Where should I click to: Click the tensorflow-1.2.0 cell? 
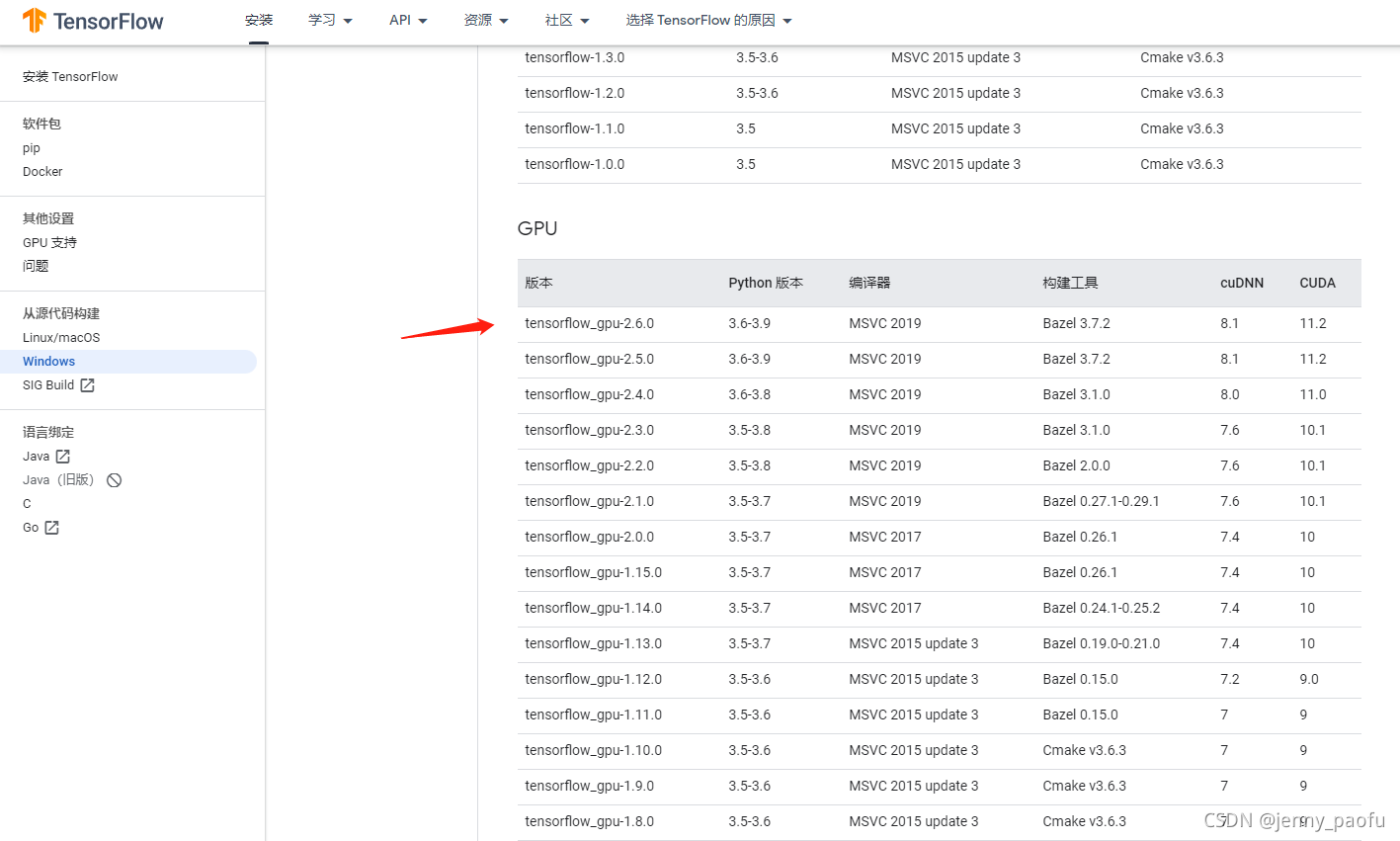pyautogui.click(x=575, y=93)
